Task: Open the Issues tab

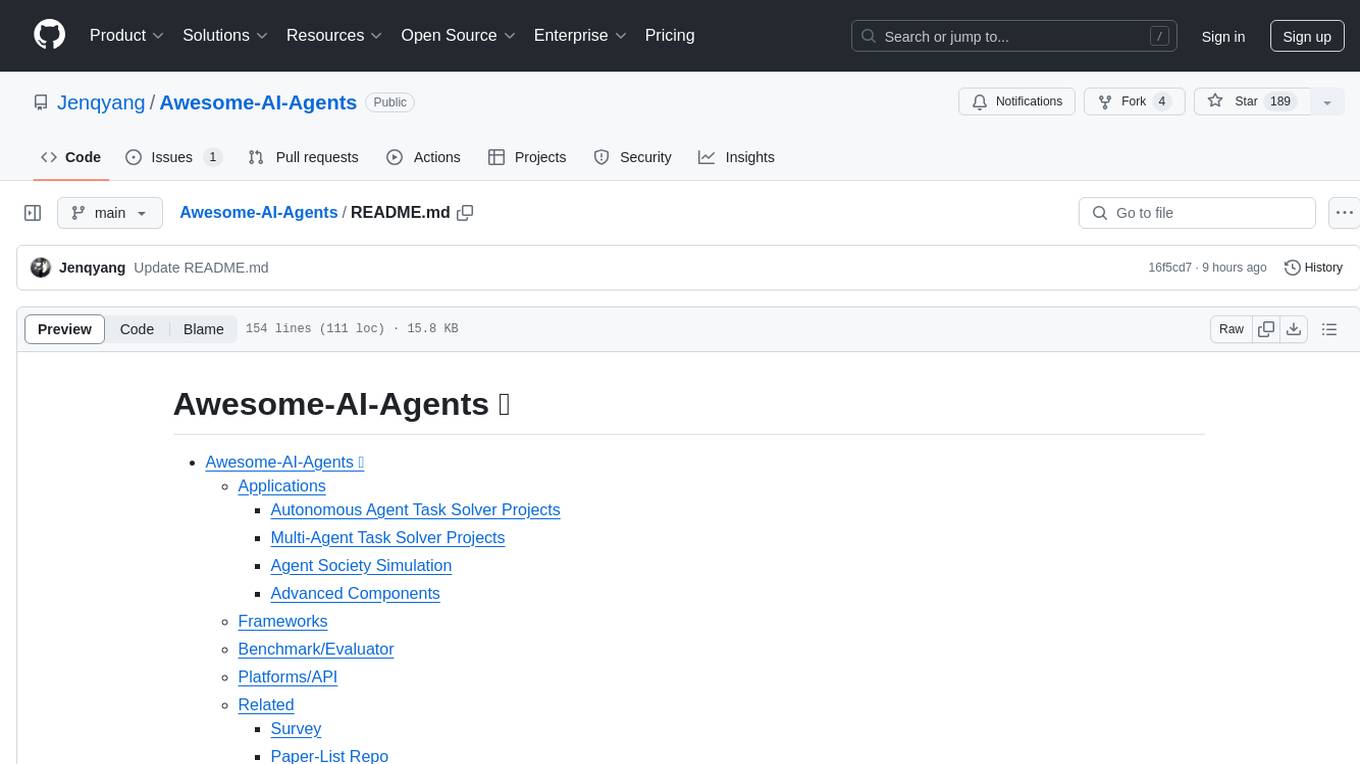Action: [173, 157]
